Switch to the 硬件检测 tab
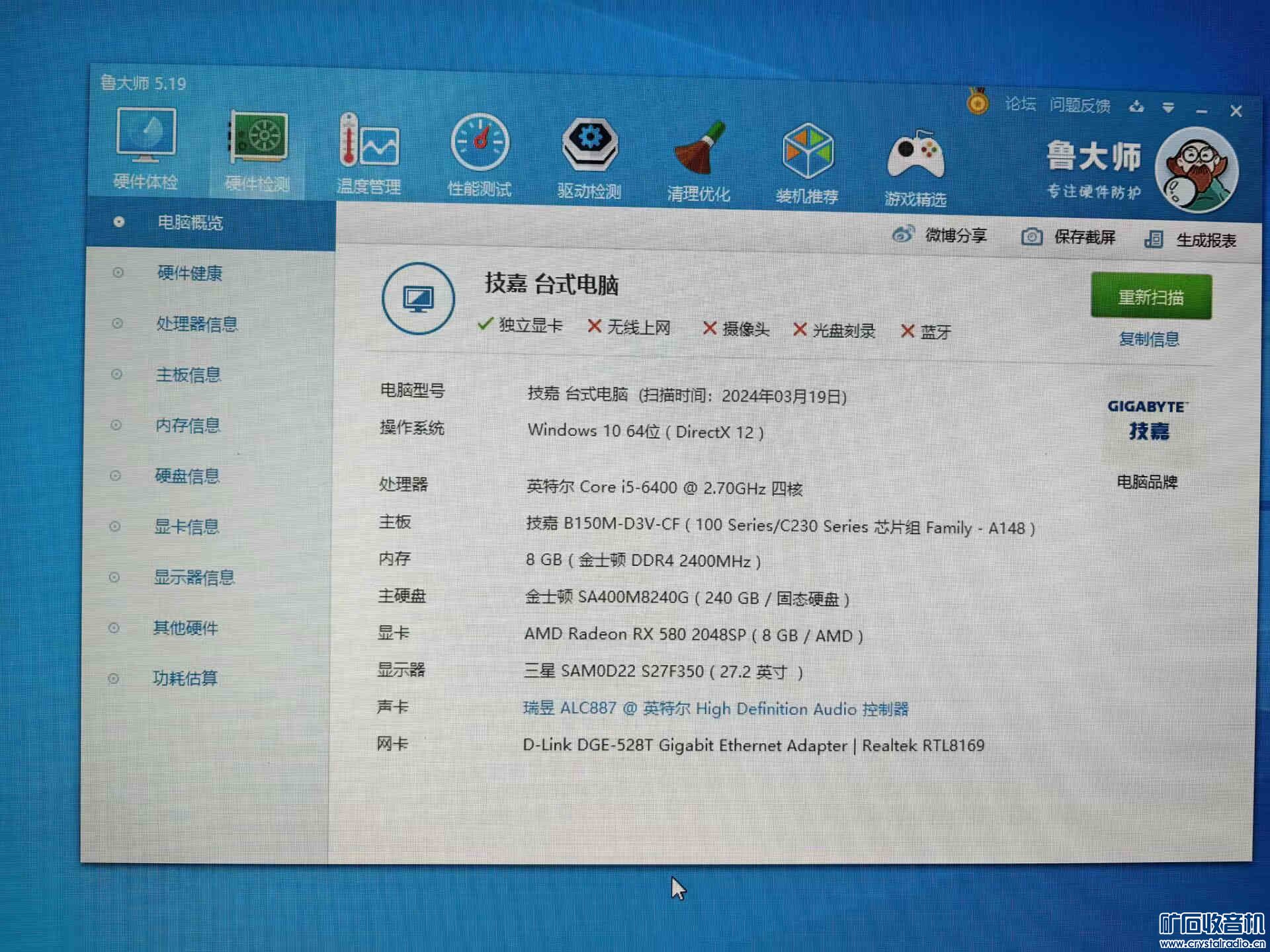Screen dimensions: 1270x952 point(257,138)
